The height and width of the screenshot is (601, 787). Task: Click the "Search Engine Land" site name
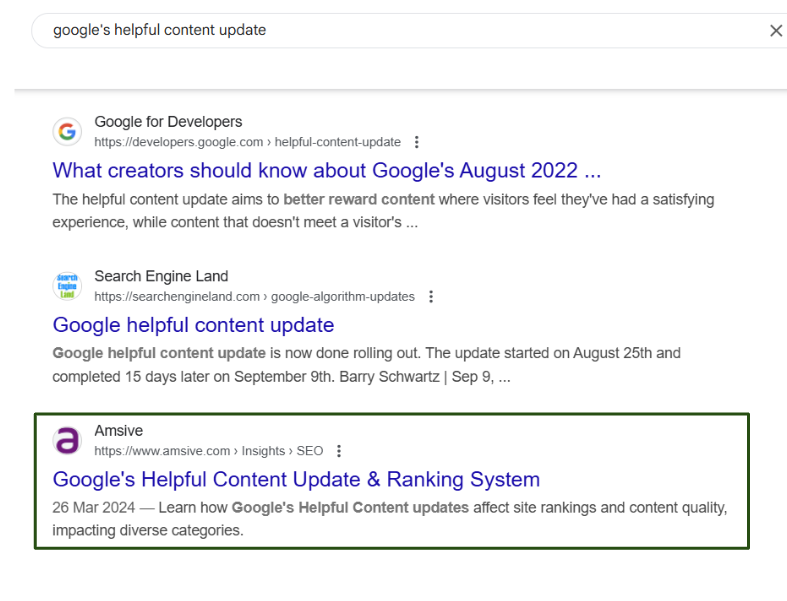(161, 276)
